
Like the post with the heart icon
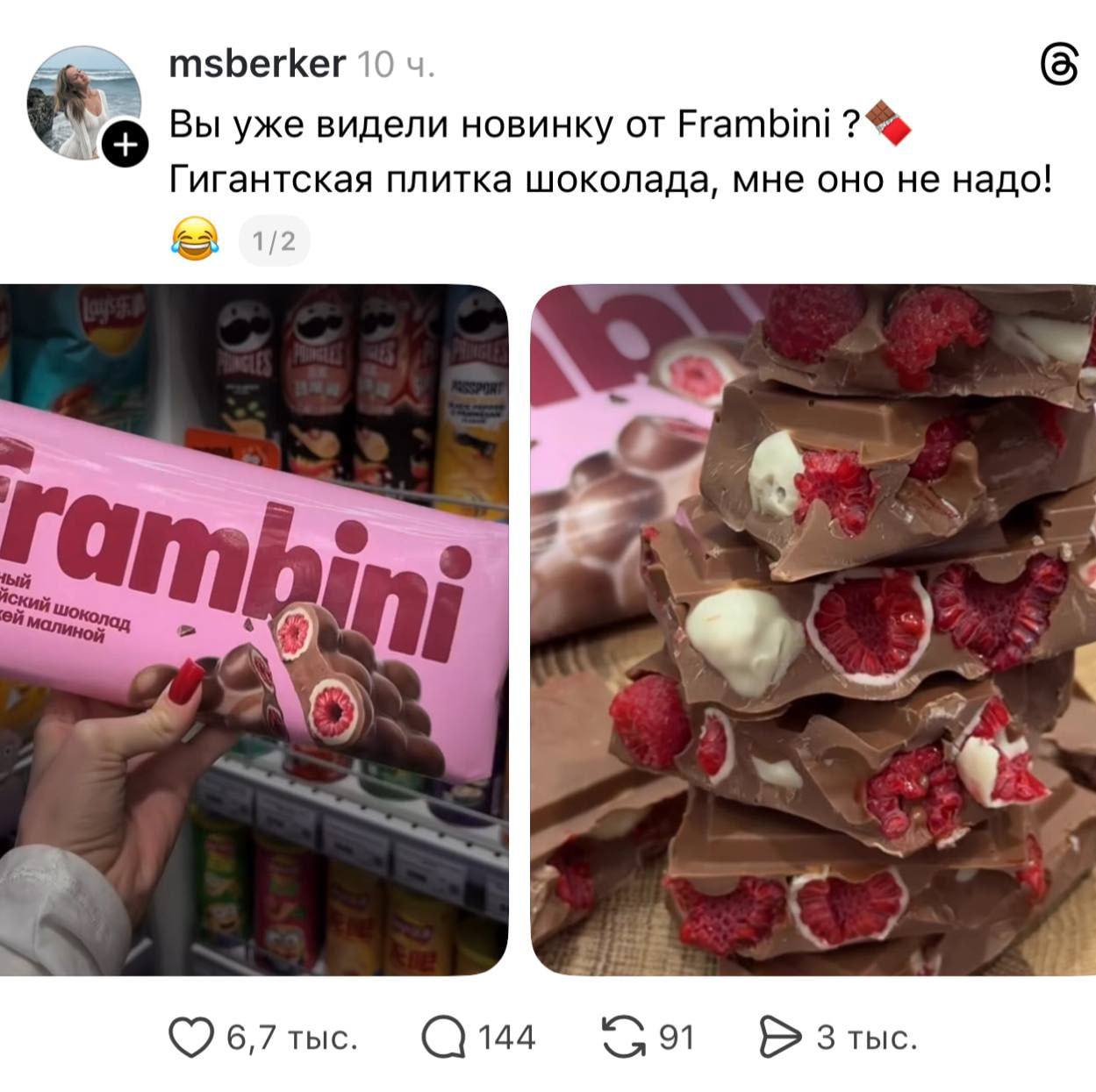[190, 1038]
